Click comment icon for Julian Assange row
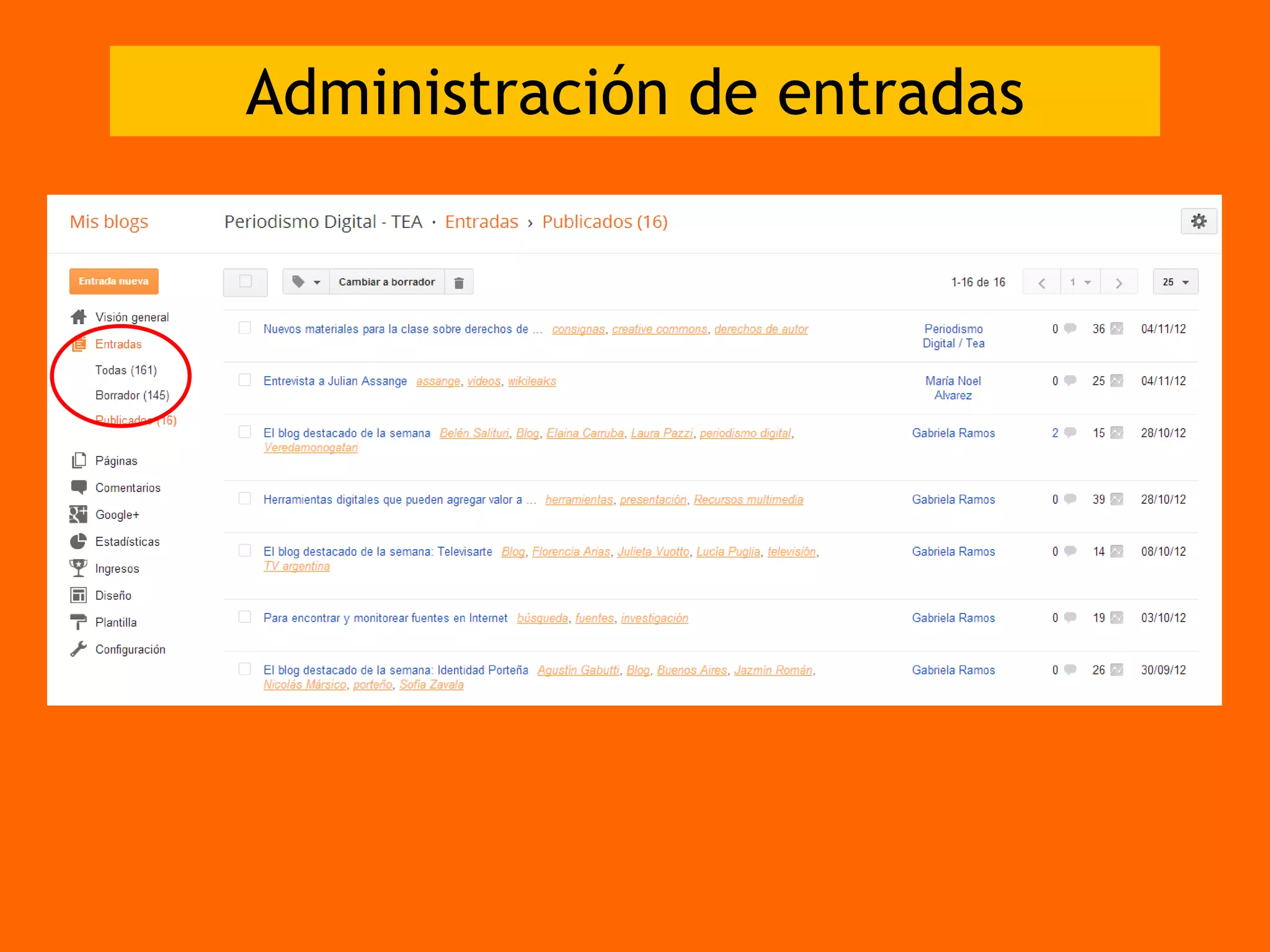This screenshot has height=952, width=1270. (1070, 381)
